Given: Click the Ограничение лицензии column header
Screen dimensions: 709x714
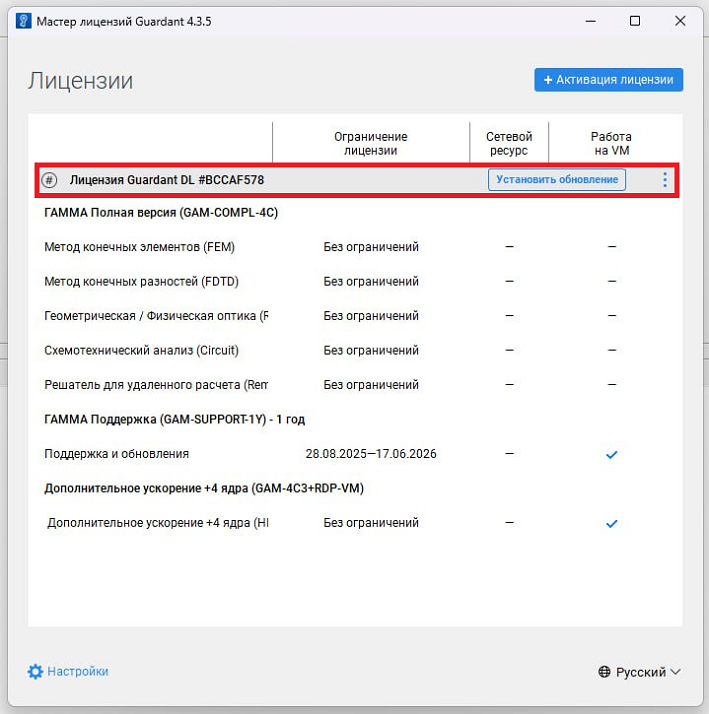Looking at the screenshot, I should click(370, 143).
